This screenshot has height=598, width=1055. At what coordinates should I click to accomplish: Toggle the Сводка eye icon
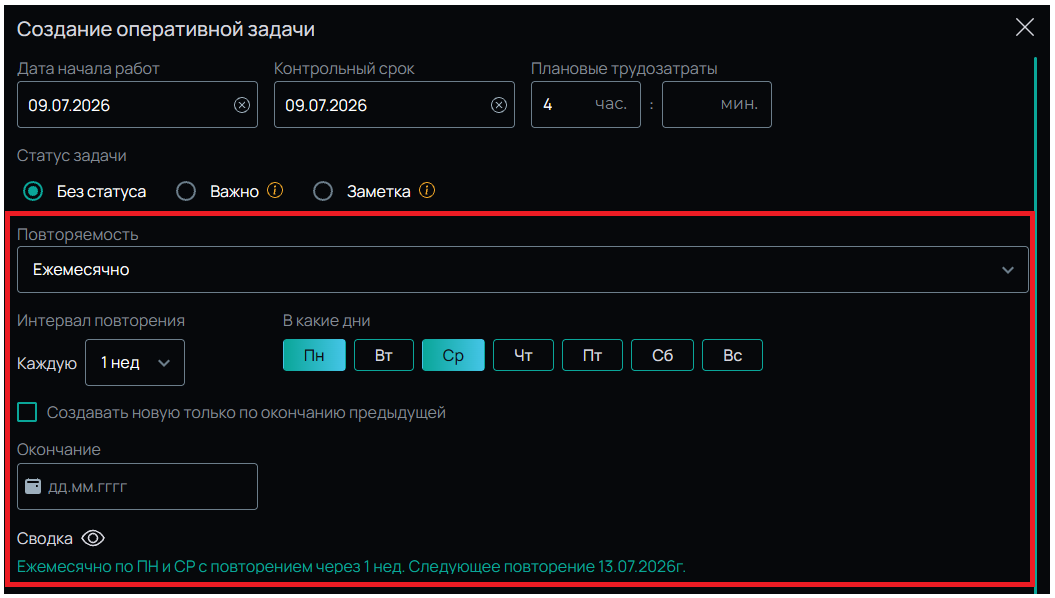pos(93,538)
